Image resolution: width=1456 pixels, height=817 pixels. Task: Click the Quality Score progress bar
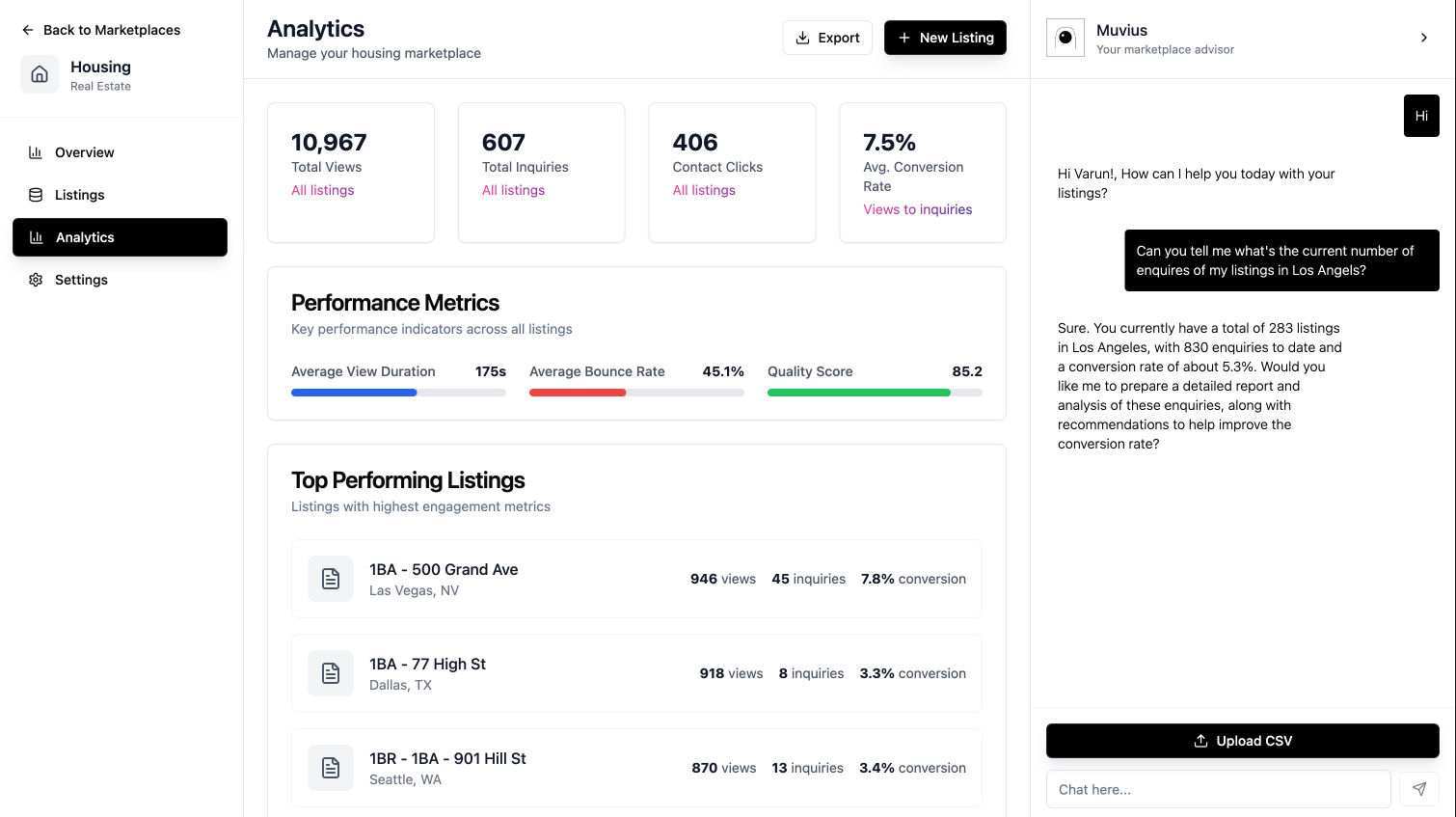875,393
